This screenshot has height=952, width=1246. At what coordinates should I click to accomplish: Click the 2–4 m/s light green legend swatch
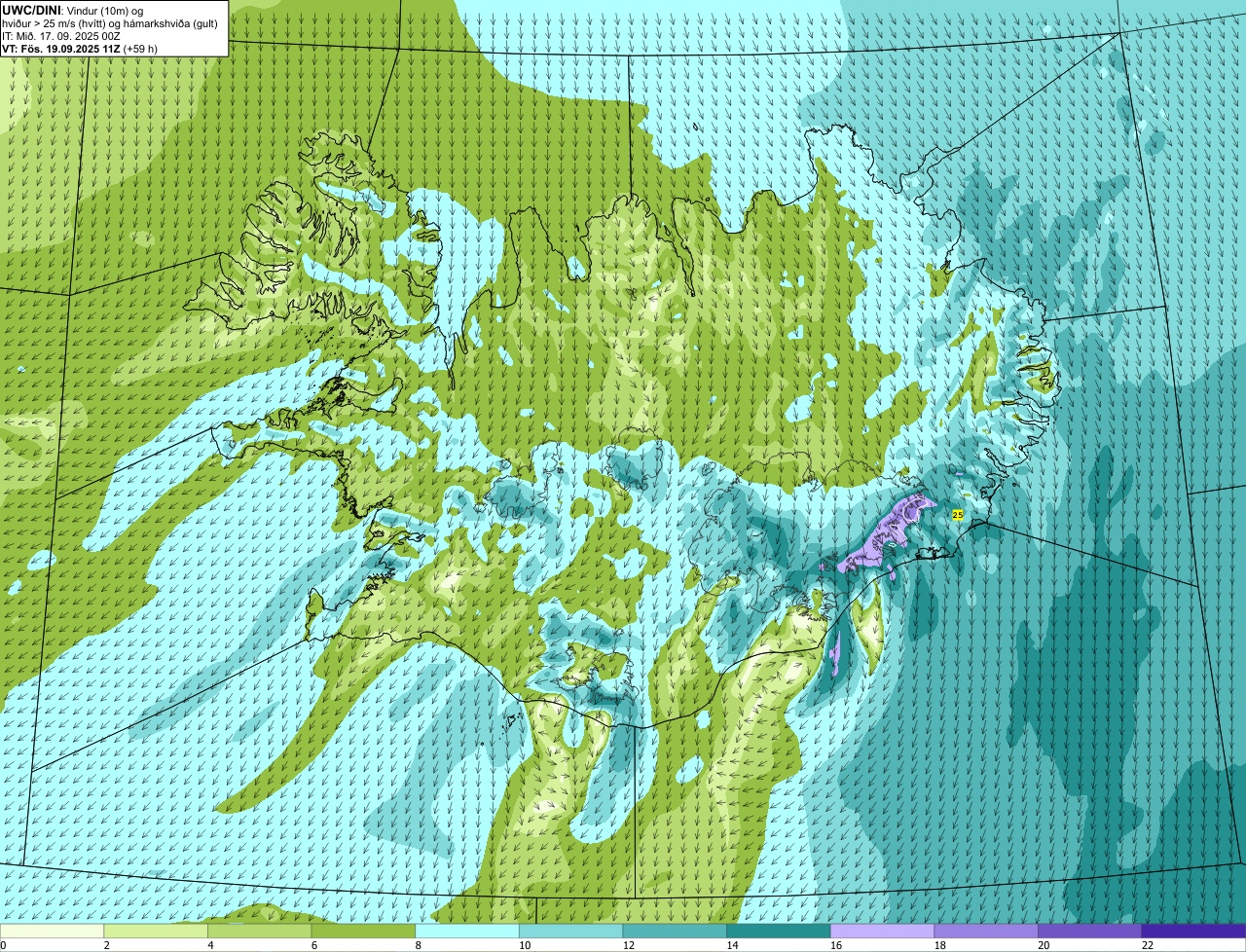tap(156, 931)
